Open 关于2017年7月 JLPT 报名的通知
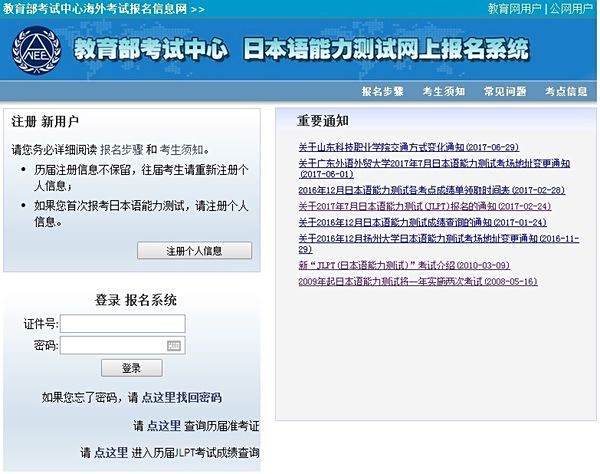600x474 pixels. pos(425,206)
